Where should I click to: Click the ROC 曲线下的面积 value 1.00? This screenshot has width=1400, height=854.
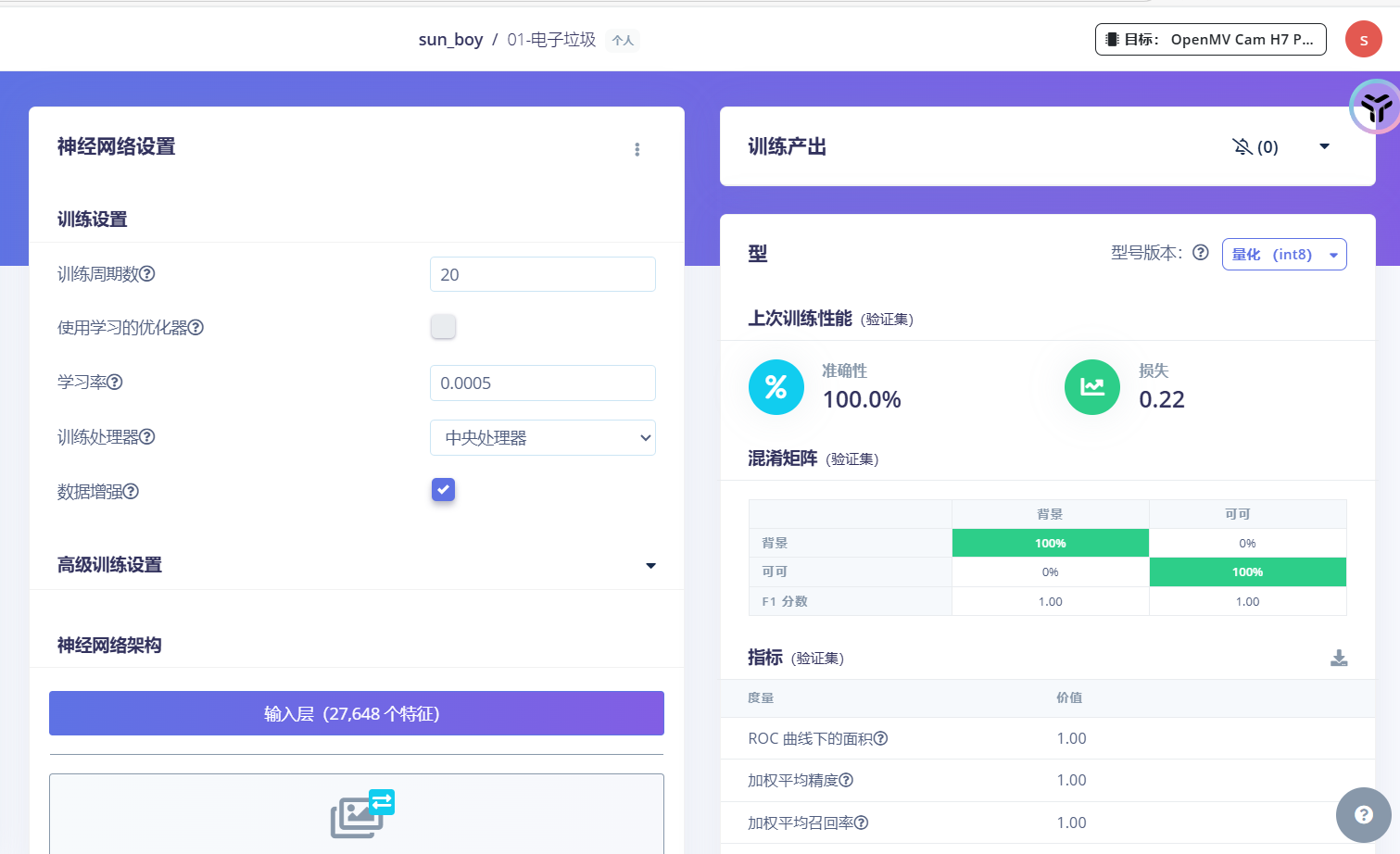(x=1071, y=738)
